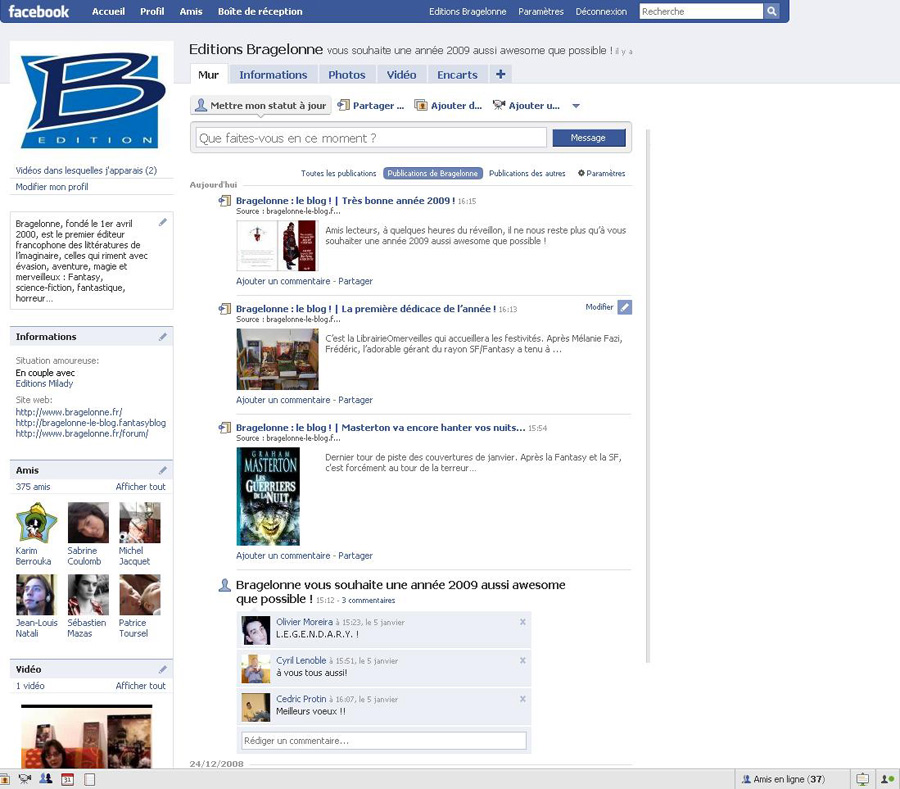Click Ajouter photo icon in composer
Image resolution: width=900 pixels, height=789 pixels.
pos(421,105)
